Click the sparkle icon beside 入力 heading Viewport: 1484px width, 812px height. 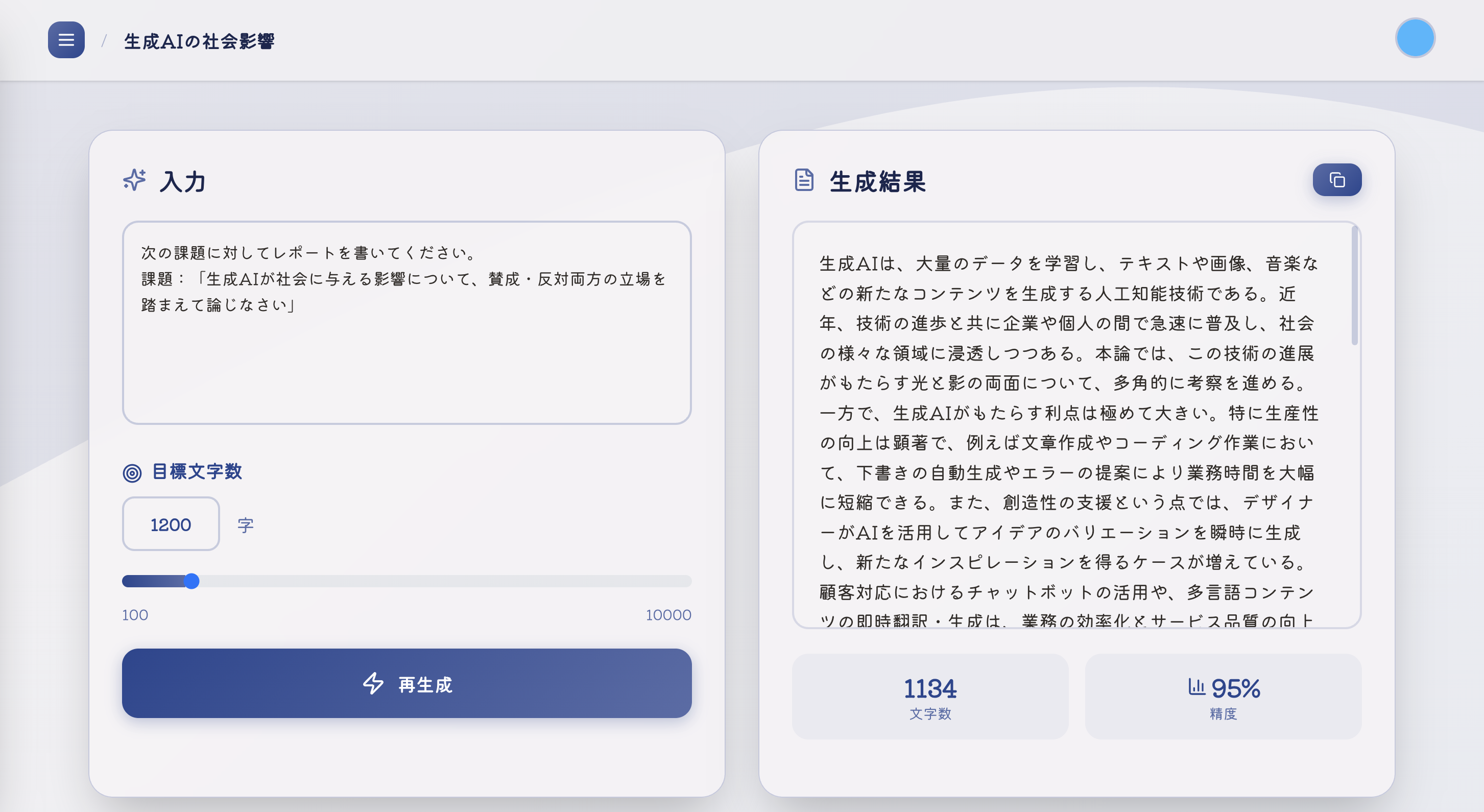click(x=135, y=181)
